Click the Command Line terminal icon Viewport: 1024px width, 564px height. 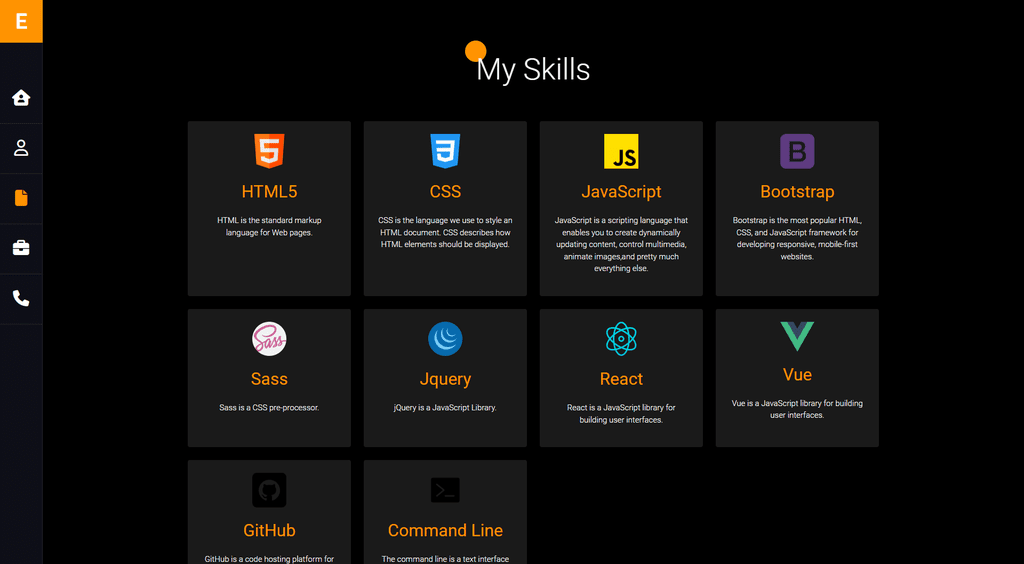445,490
